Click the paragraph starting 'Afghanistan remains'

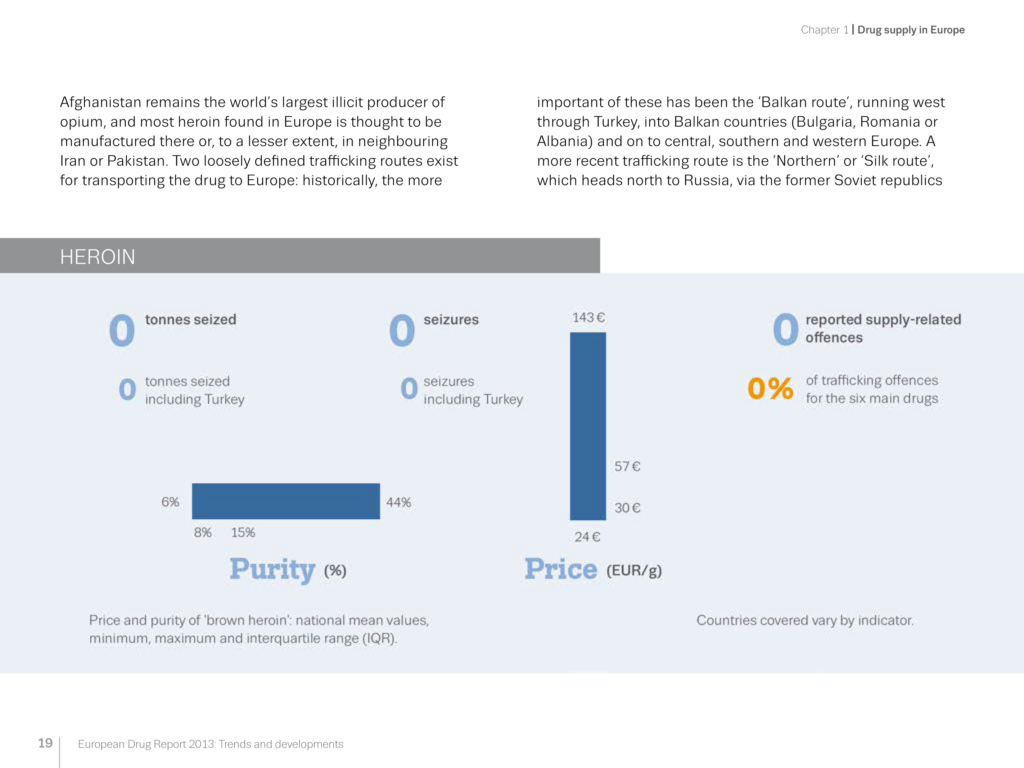coord(252,141)
